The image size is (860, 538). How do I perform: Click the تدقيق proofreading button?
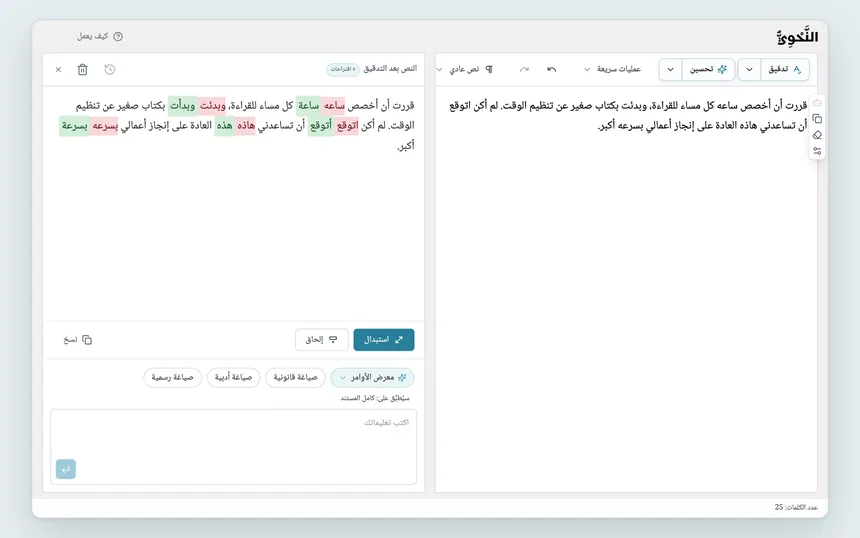coord(785,70)
